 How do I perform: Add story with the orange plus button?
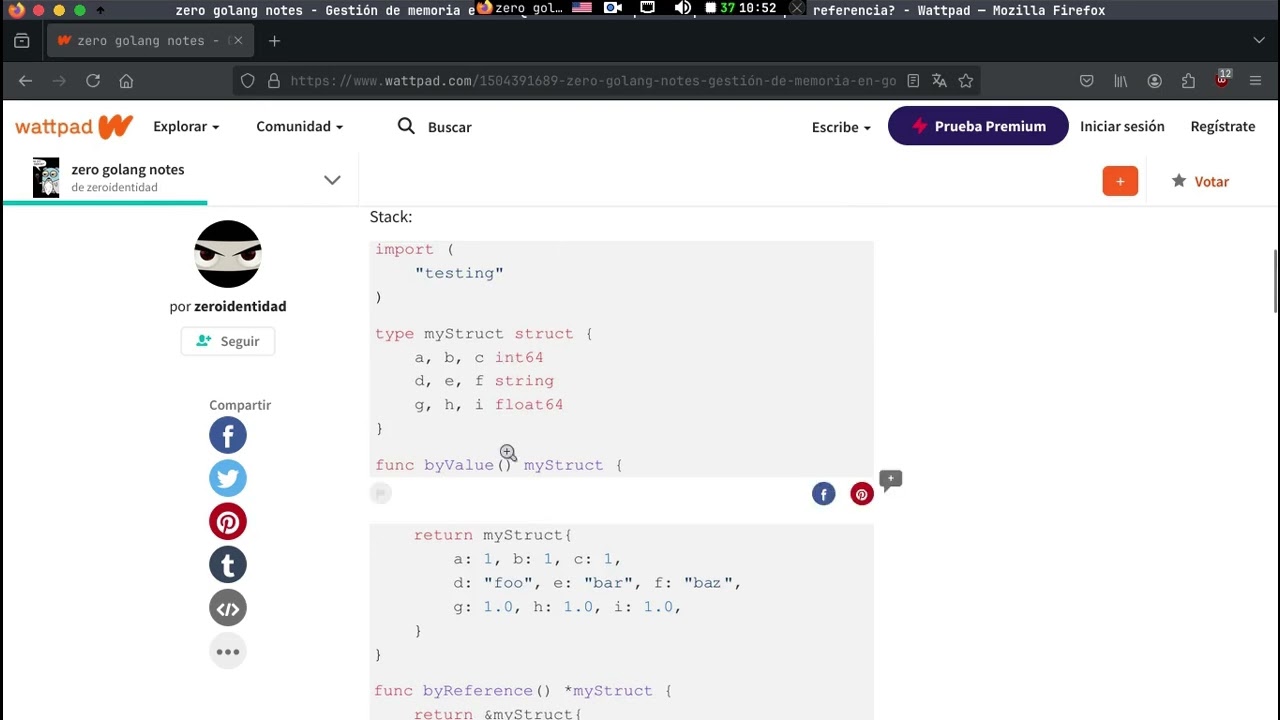coord(1120,181)
